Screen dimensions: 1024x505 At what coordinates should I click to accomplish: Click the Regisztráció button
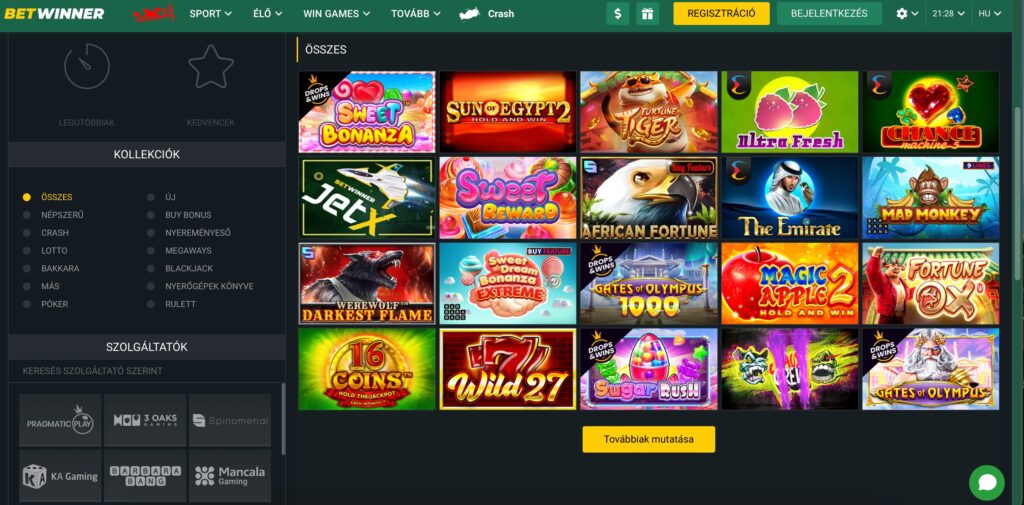(x=722, y=13)
